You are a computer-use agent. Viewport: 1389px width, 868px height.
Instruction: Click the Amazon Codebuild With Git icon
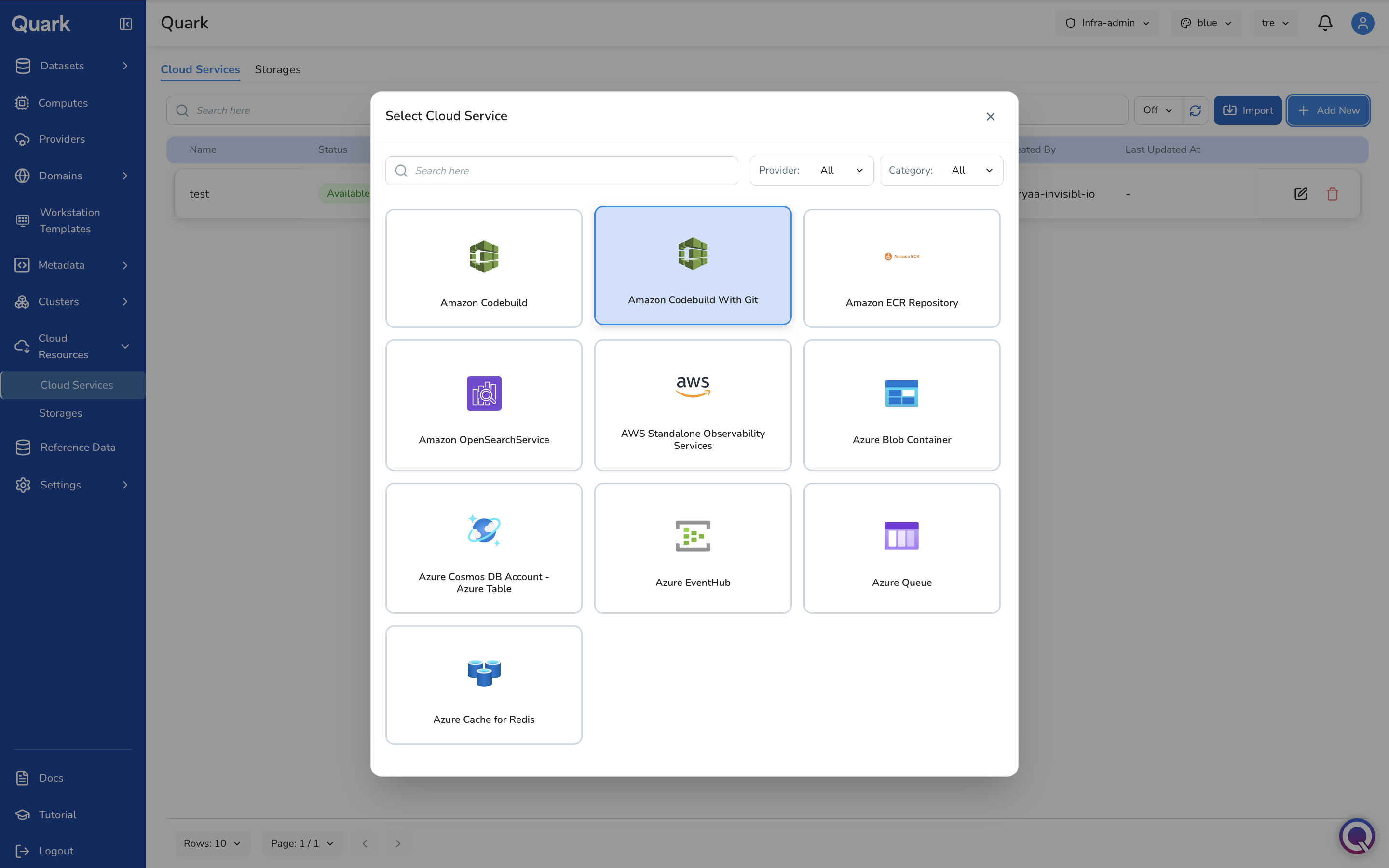[693, 253]
